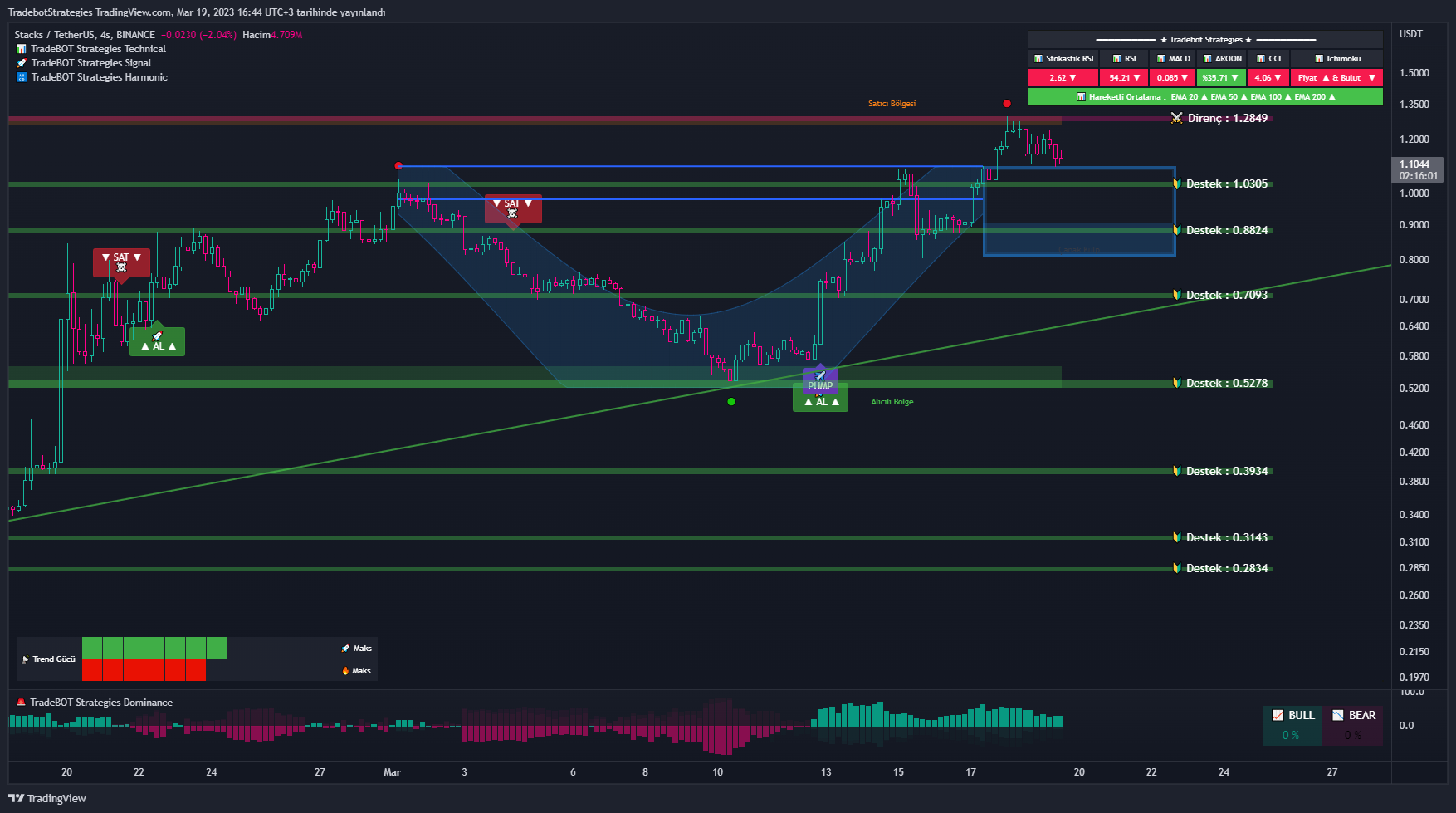Viewport: 1456px width, 813px height.
Task: Click the chart icon before Hareketli Ortalama
Action: [x=1081, y=97]
